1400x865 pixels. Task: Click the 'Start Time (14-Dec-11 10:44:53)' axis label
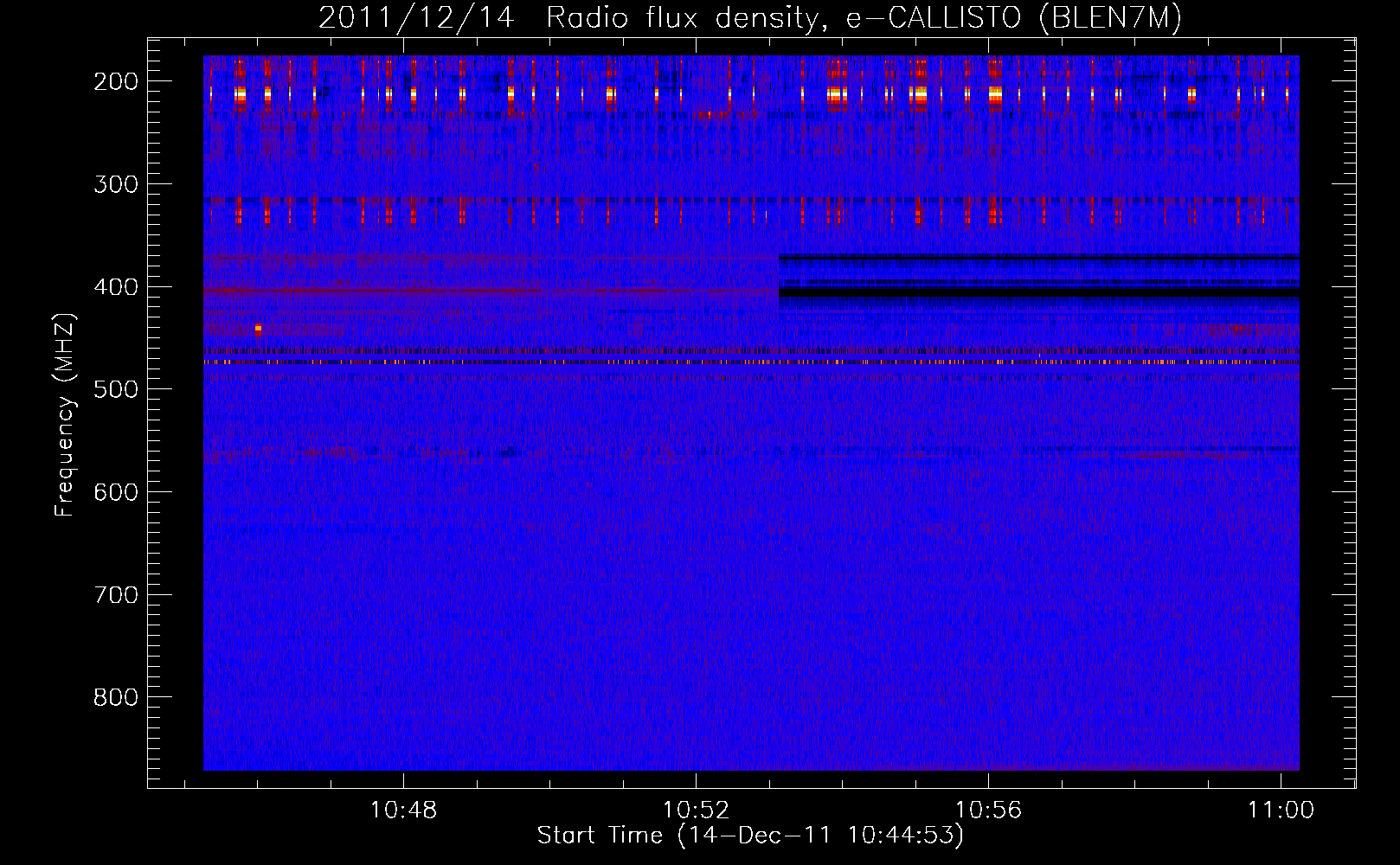[x=750, y=836]
